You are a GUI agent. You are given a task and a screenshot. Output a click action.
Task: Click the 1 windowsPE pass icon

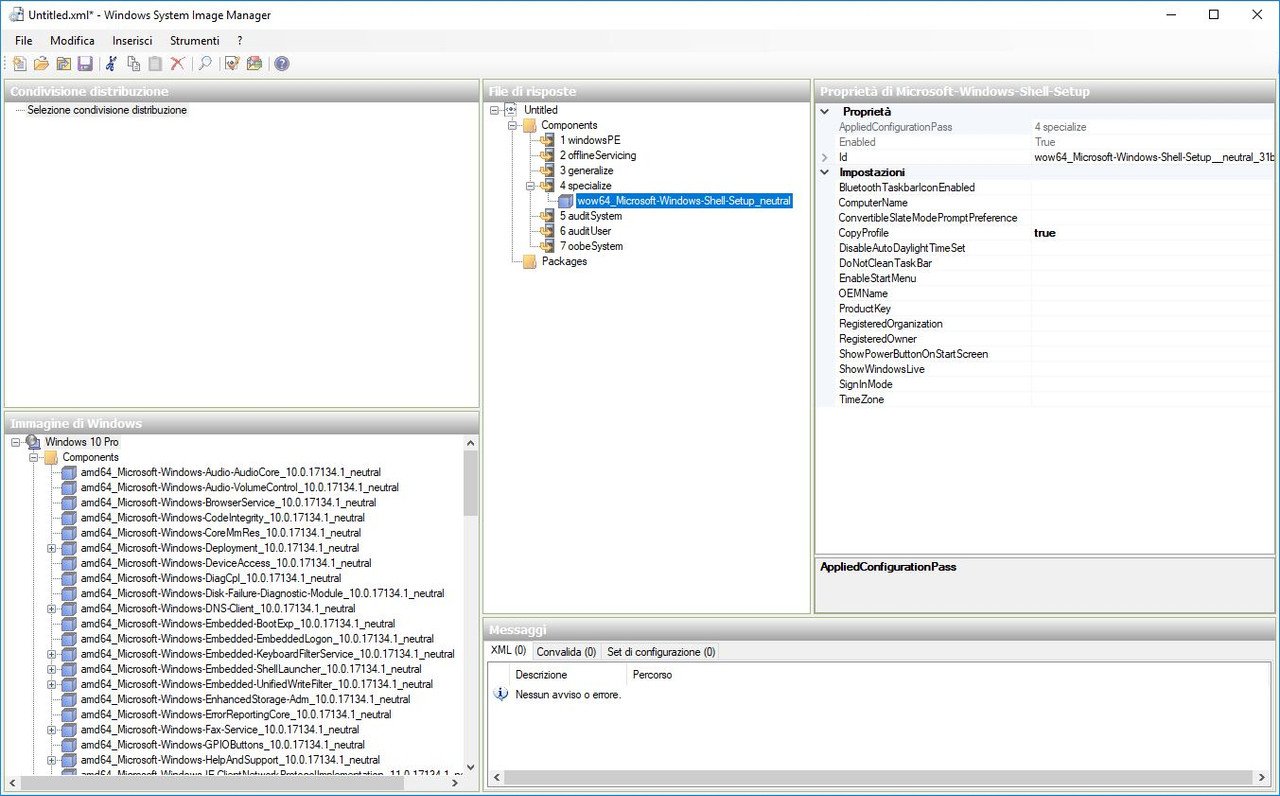click(x=547, y=140)
